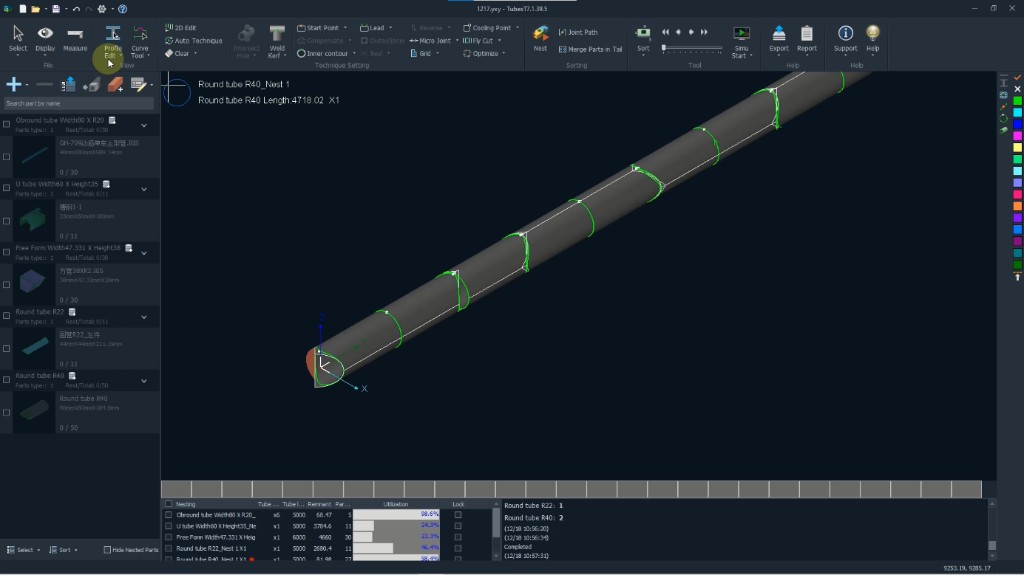Viewport: 1024px width, 575px height.
Task: Start simulation with Simu Start
Action: [x=741, y=42]
